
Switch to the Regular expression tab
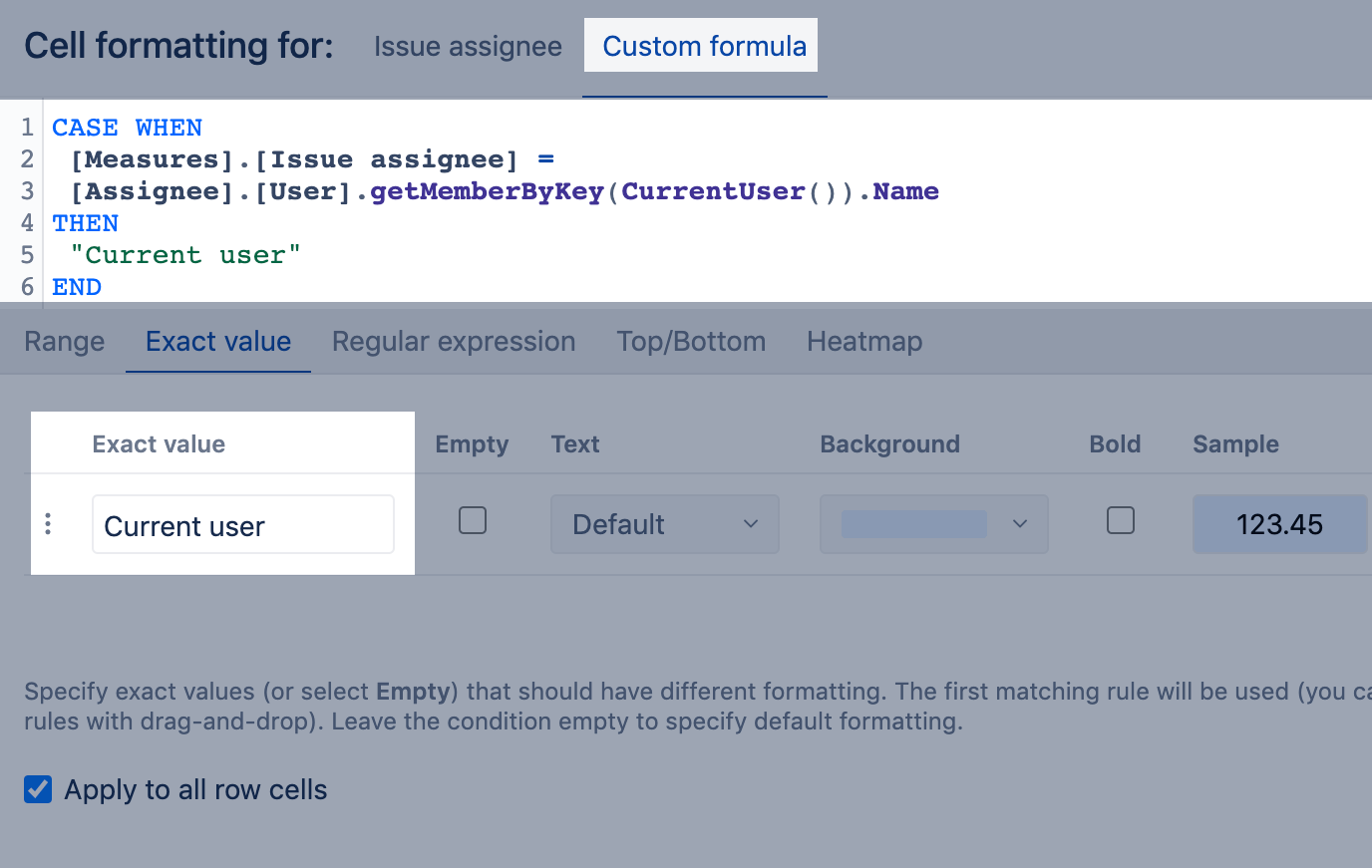coord(454,342)
